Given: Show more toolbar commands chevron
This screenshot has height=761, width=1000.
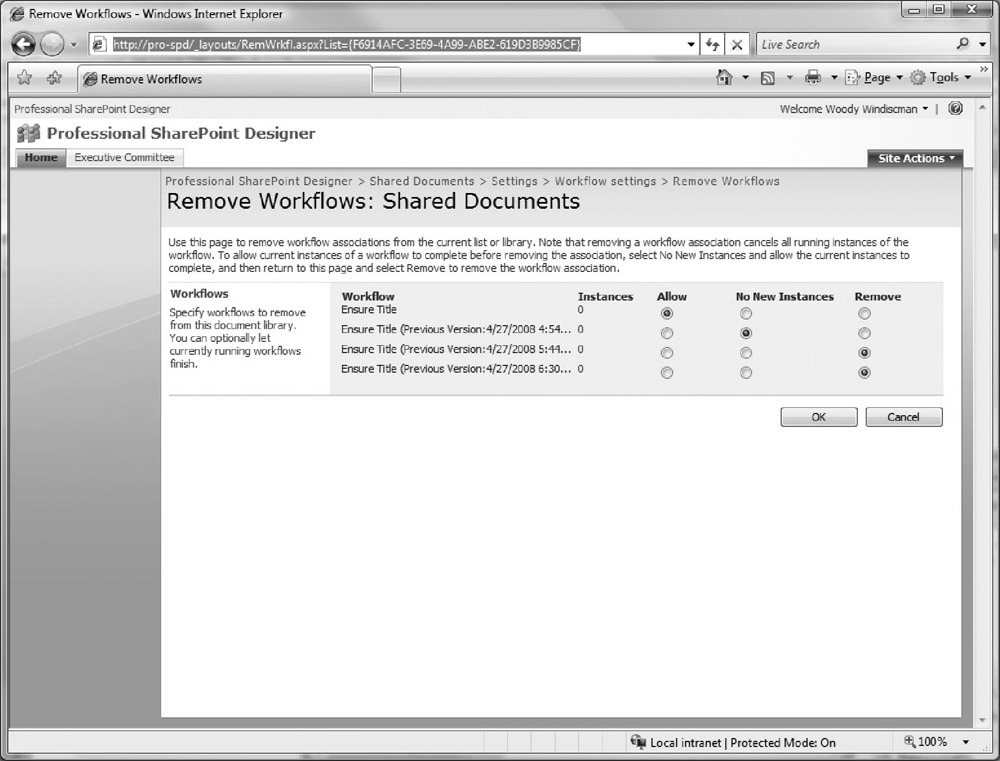Looking at the screenshot, I should click(x=984, y=69).
